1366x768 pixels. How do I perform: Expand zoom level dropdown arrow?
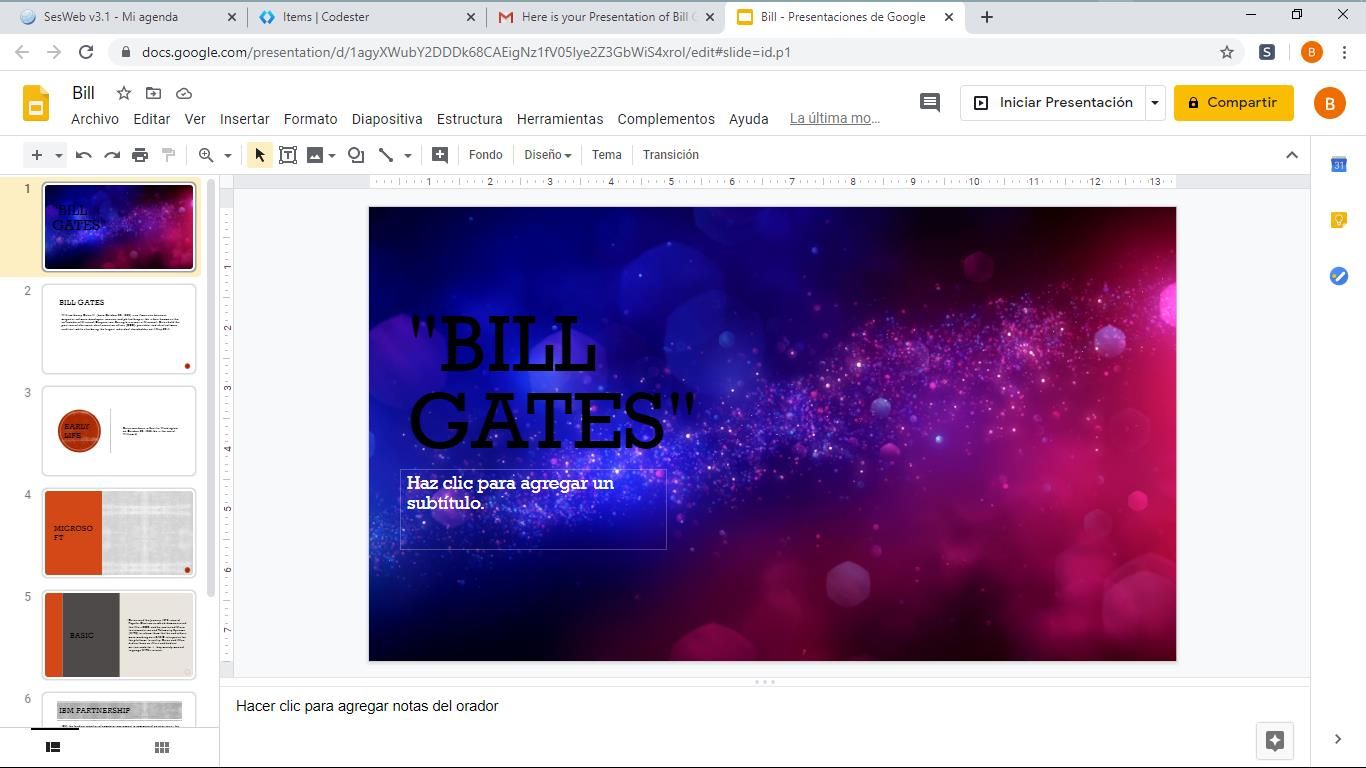(228, 155)
